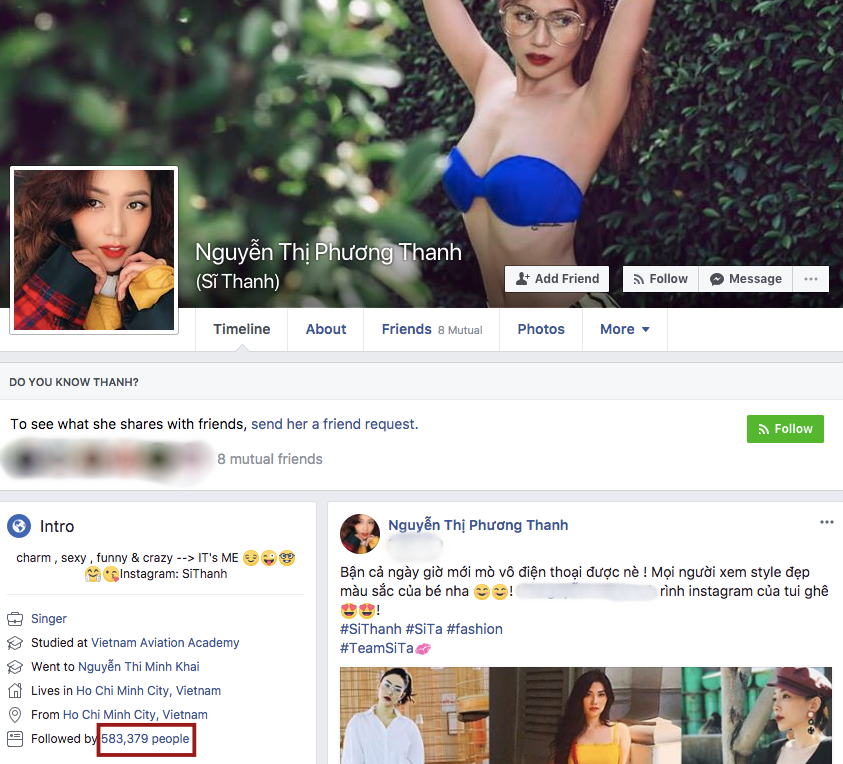This screenshot has width=843, height=764.
Task: Open the post options ellipsis menu
Action: pos(826,522)
